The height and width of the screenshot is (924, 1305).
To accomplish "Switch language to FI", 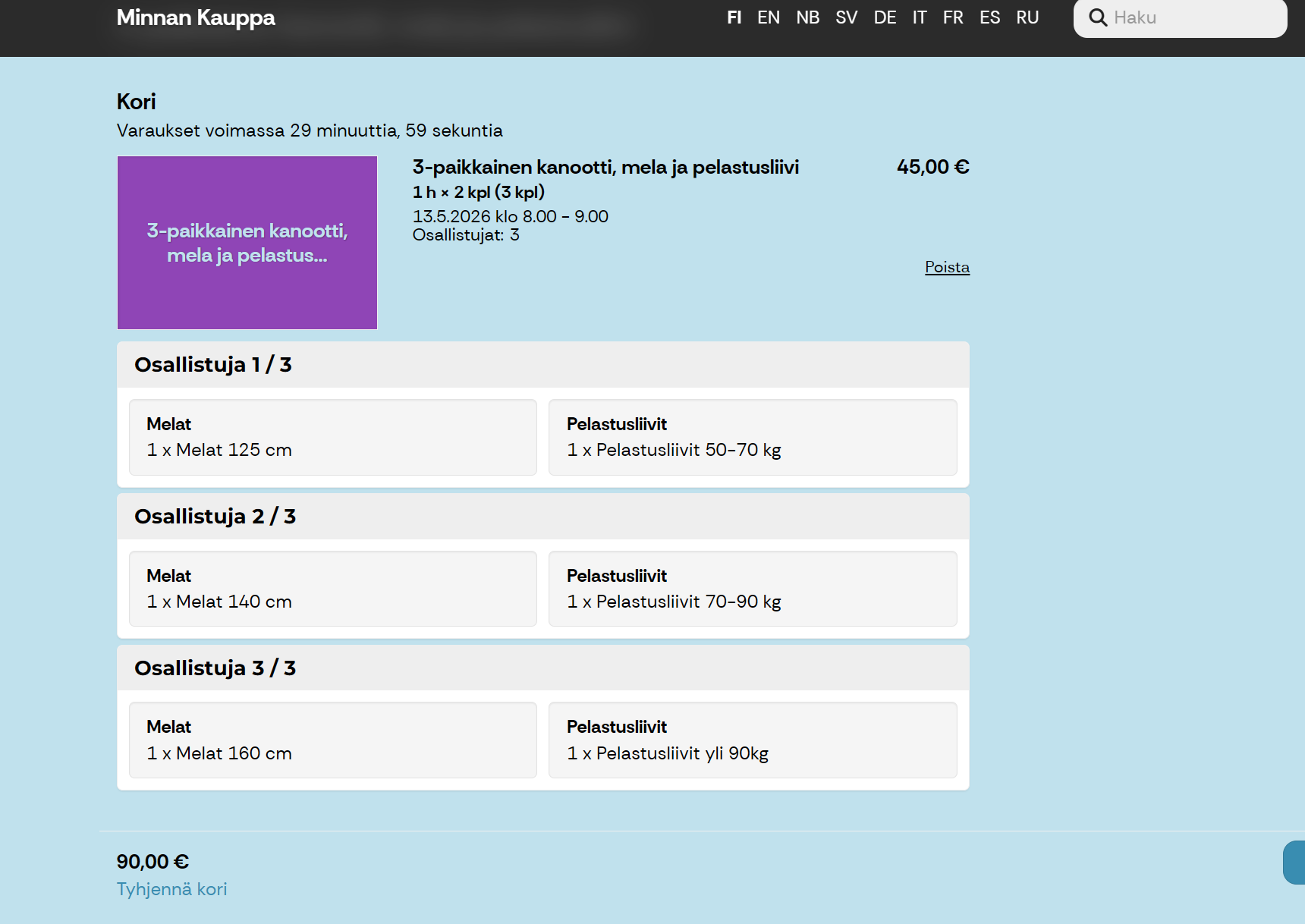I will pyautogui.click(x=734, y=17).
